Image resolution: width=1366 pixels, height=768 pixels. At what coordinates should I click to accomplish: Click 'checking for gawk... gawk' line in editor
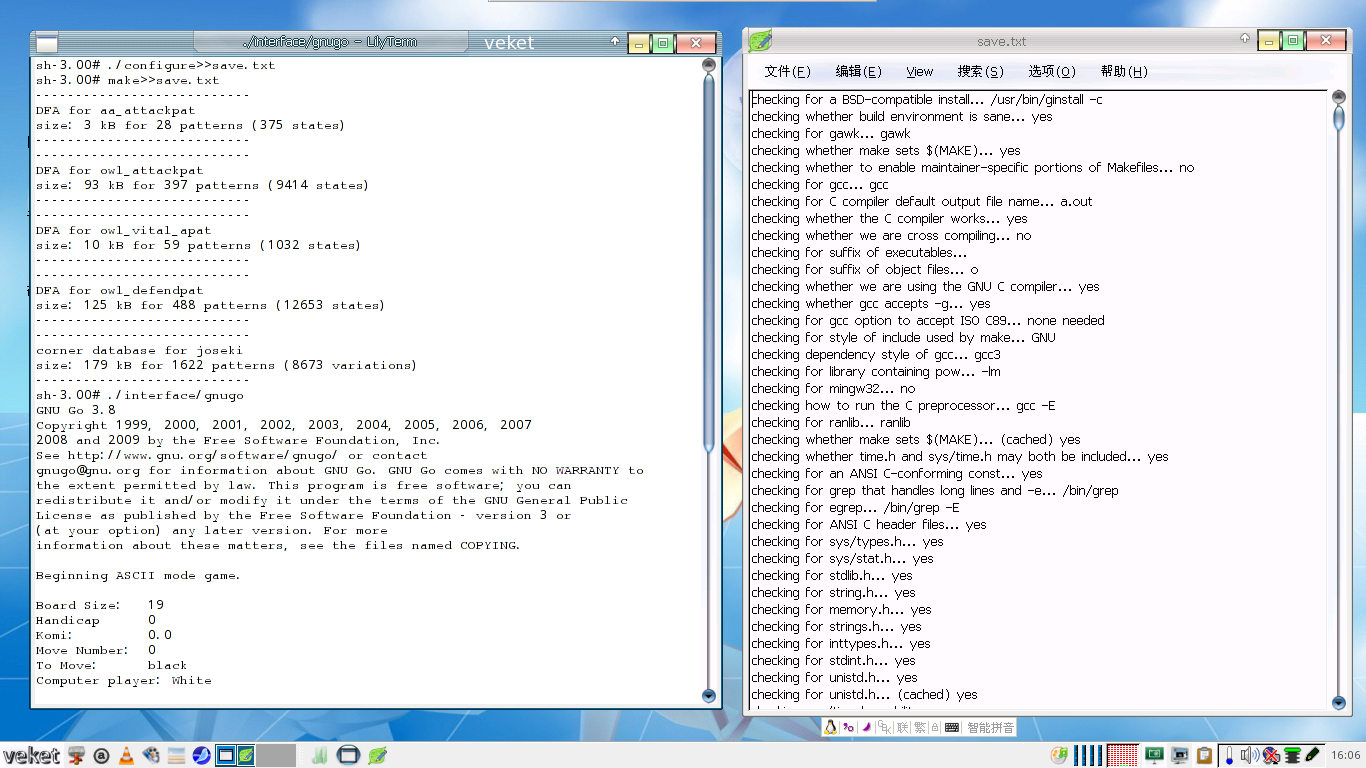click(x=830, y=133)
